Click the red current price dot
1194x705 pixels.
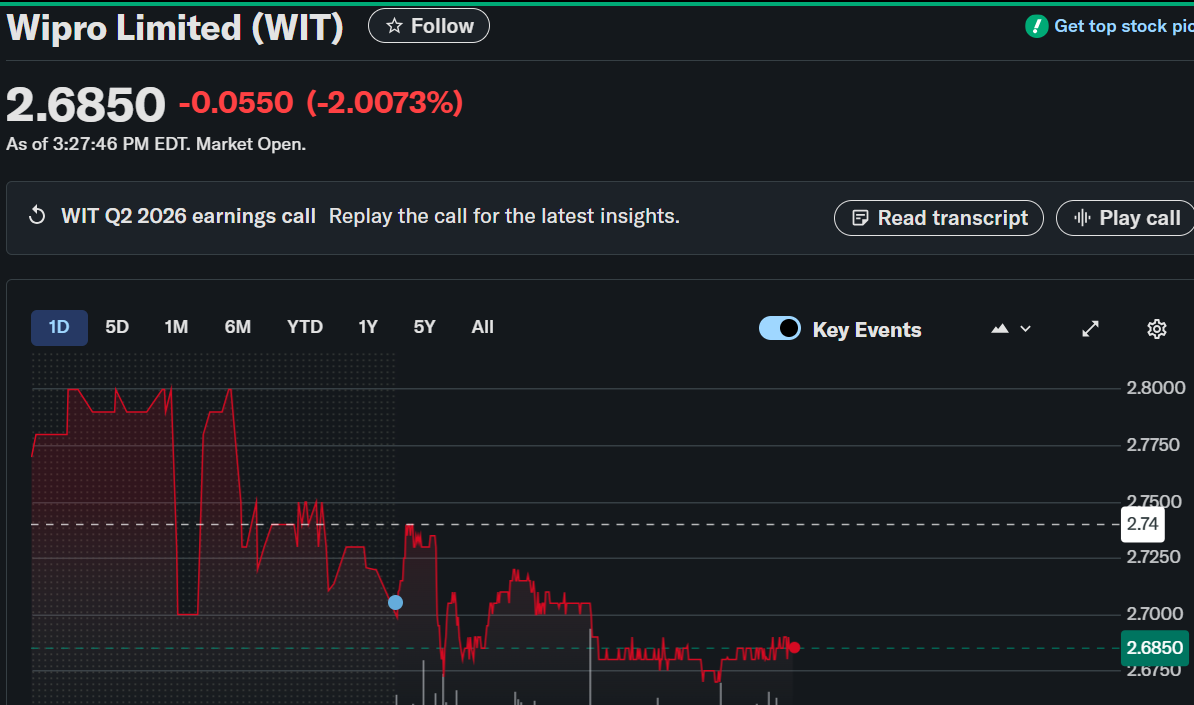coord(794,647)
